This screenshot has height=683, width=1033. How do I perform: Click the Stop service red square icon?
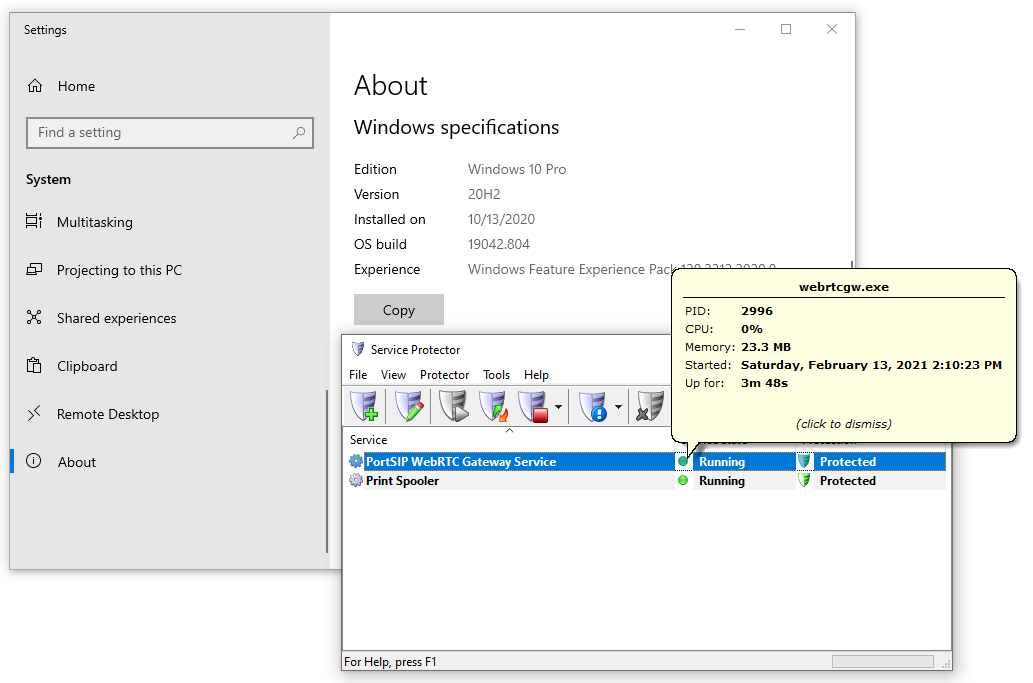coord(533,406)
